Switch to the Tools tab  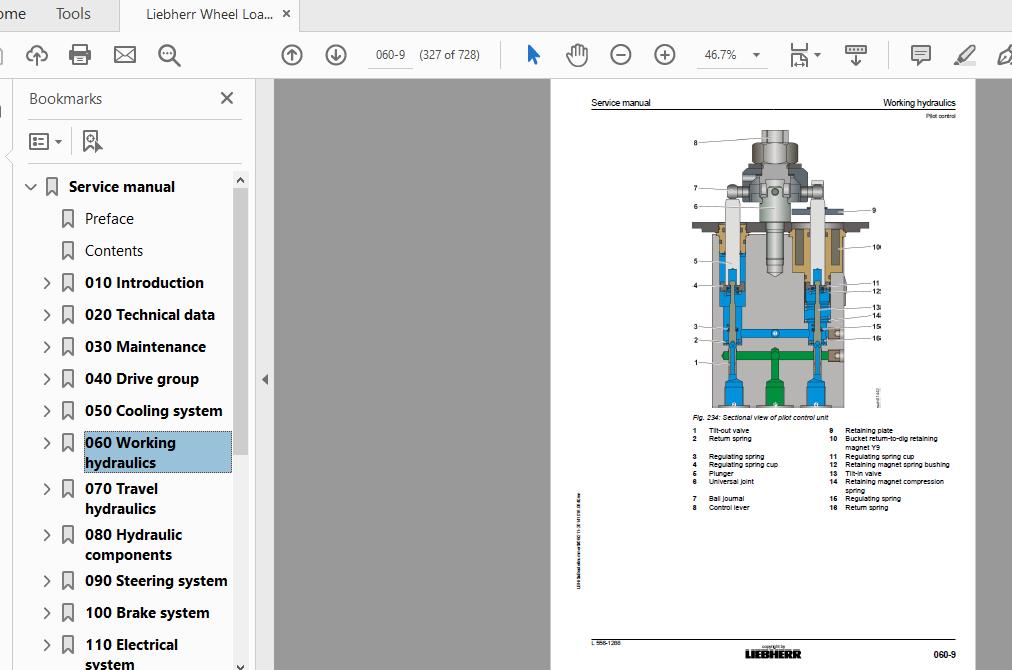[72, 14]
